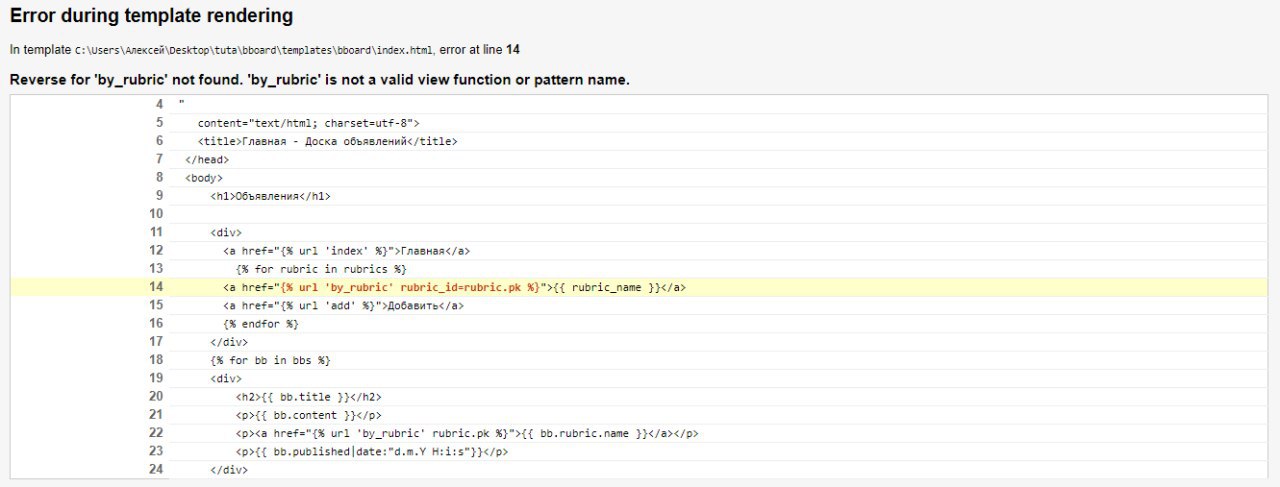Select the template file path index.html
Screen dimensions: 1280x487
(x=254, y=49)
